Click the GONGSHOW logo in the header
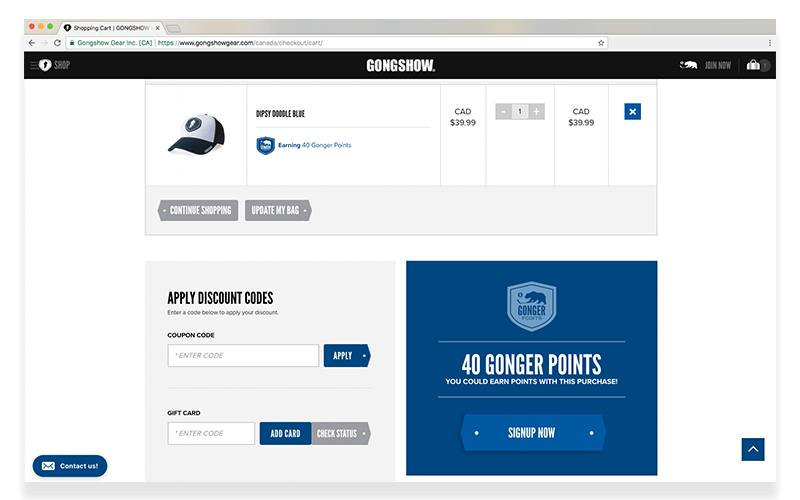This screenshot has height=500, width=800. click(x=401, y=65)
